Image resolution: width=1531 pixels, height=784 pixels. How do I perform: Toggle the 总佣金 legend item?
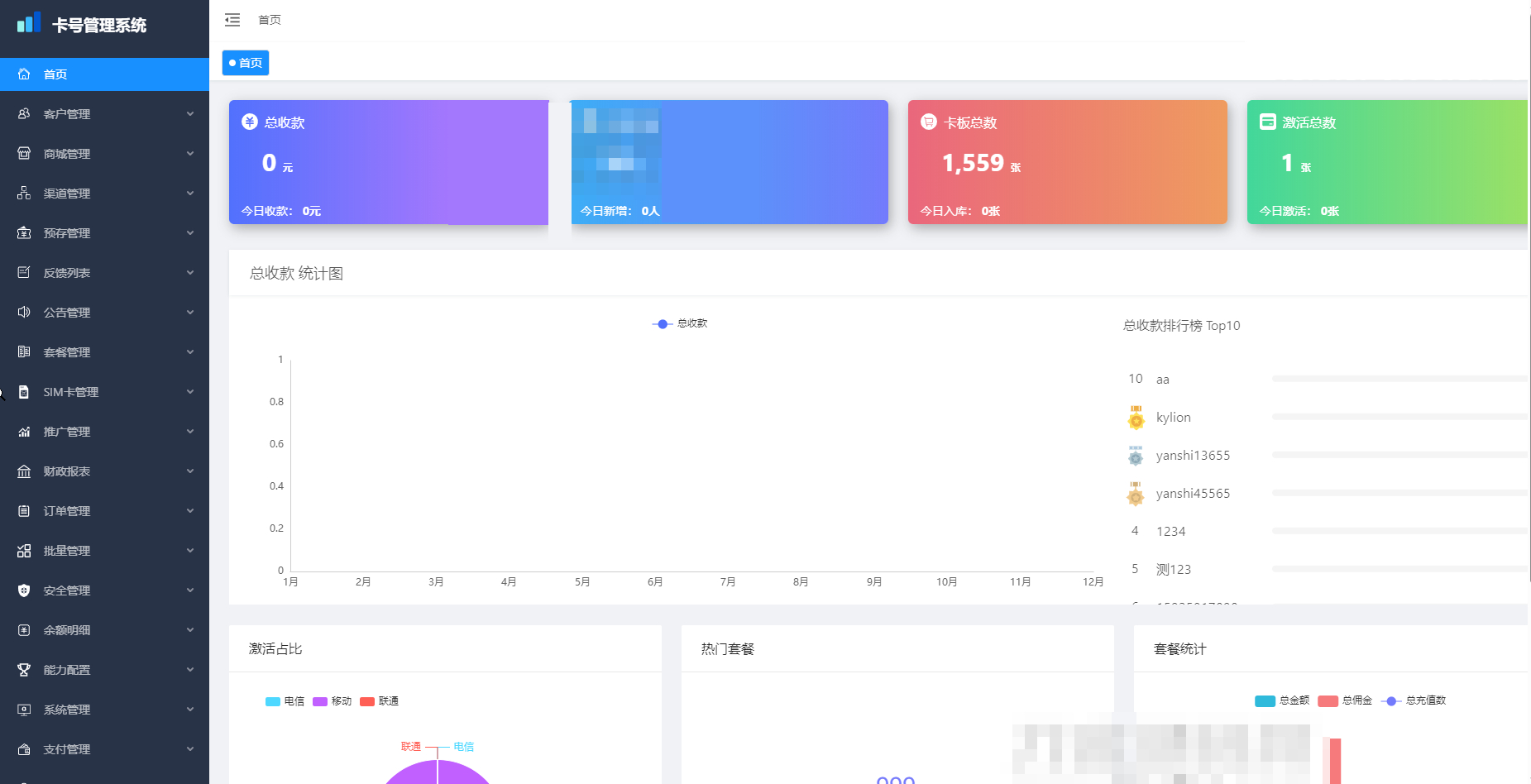(x=1345, y=700)
